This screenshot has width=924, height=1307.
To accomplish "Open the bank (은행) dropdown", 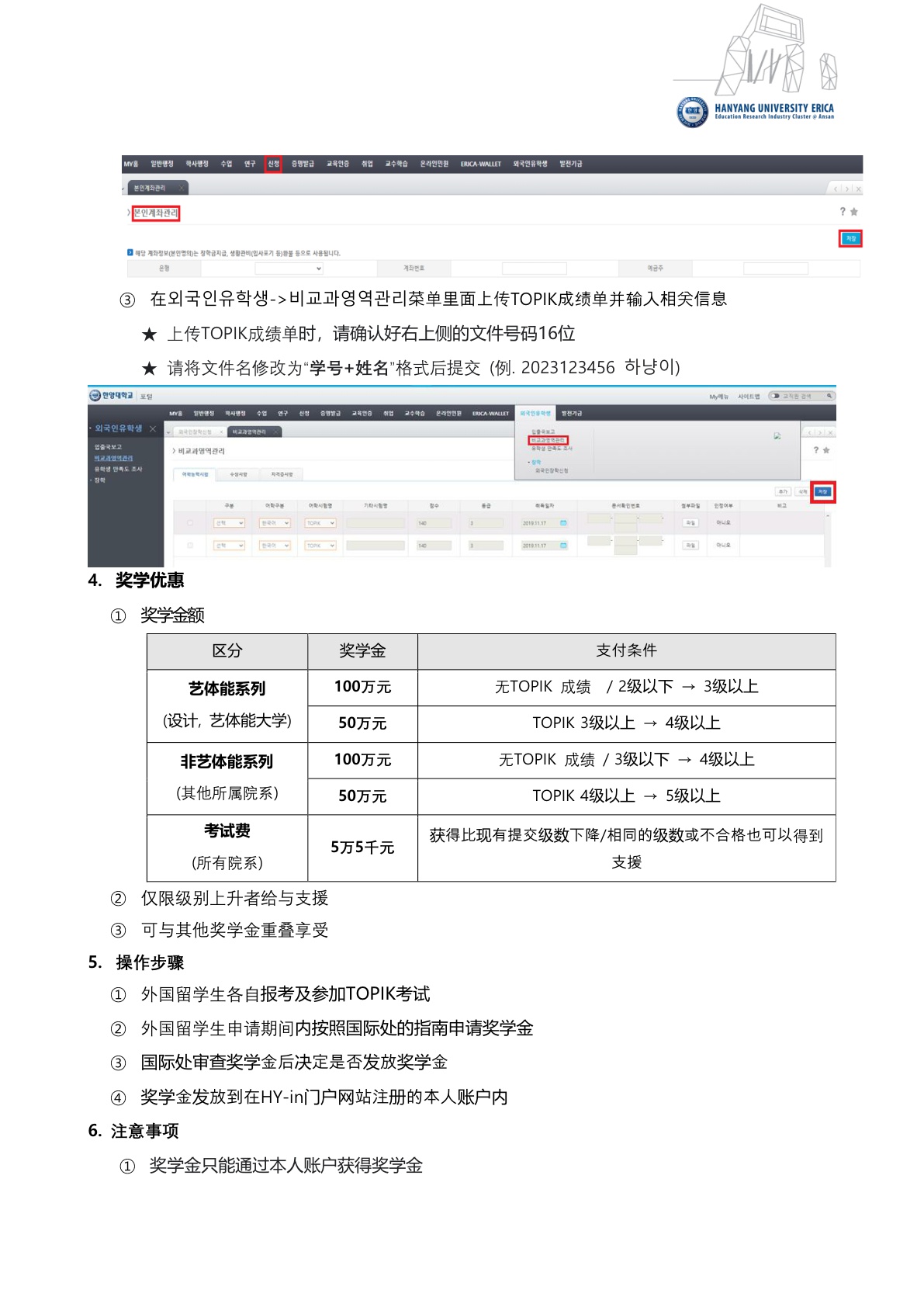I will pos(289,269).
